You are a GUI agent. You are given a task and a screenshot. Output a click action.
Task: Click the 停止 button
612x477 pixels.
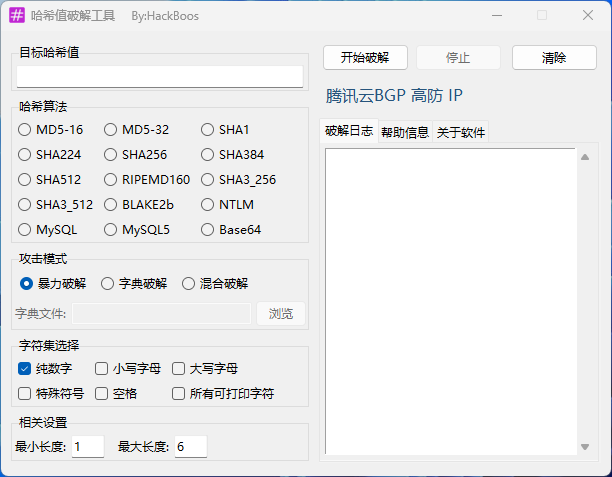click(458, 58)
